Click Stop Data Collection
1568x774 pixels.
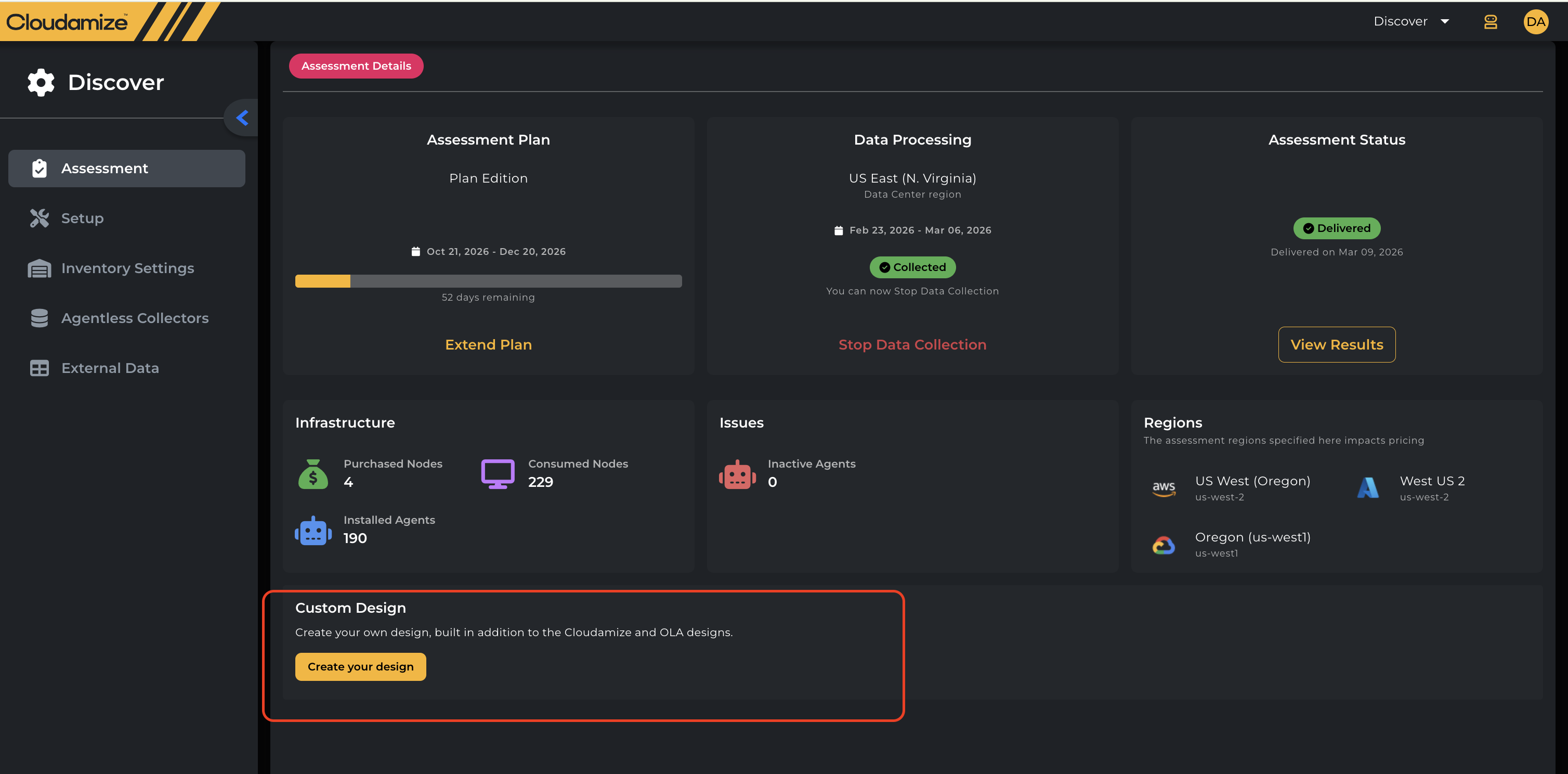click(912, 345)
